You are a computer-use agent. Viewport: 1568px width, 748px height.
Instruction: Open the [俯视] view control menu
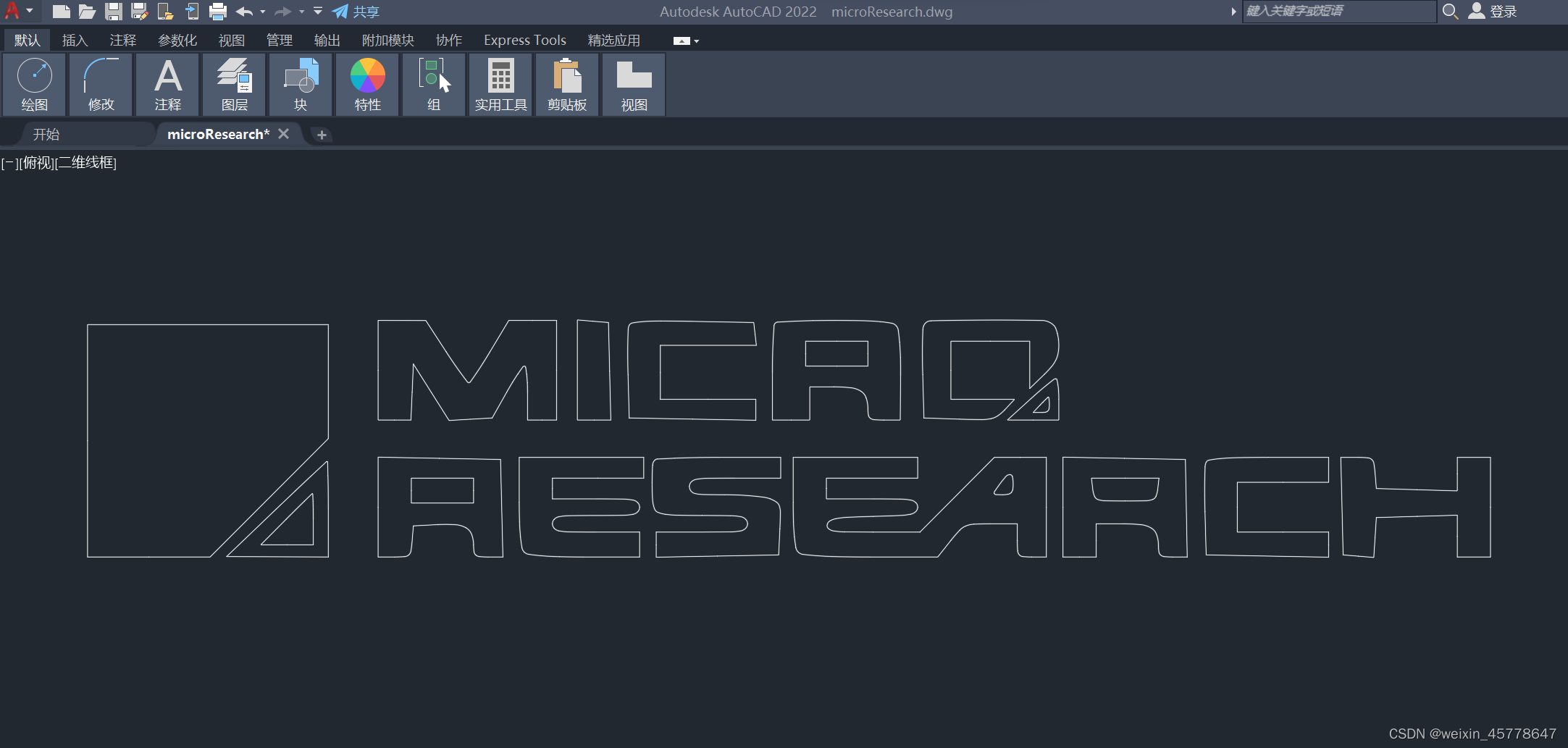pyautogui.click(x=36, y=163)
